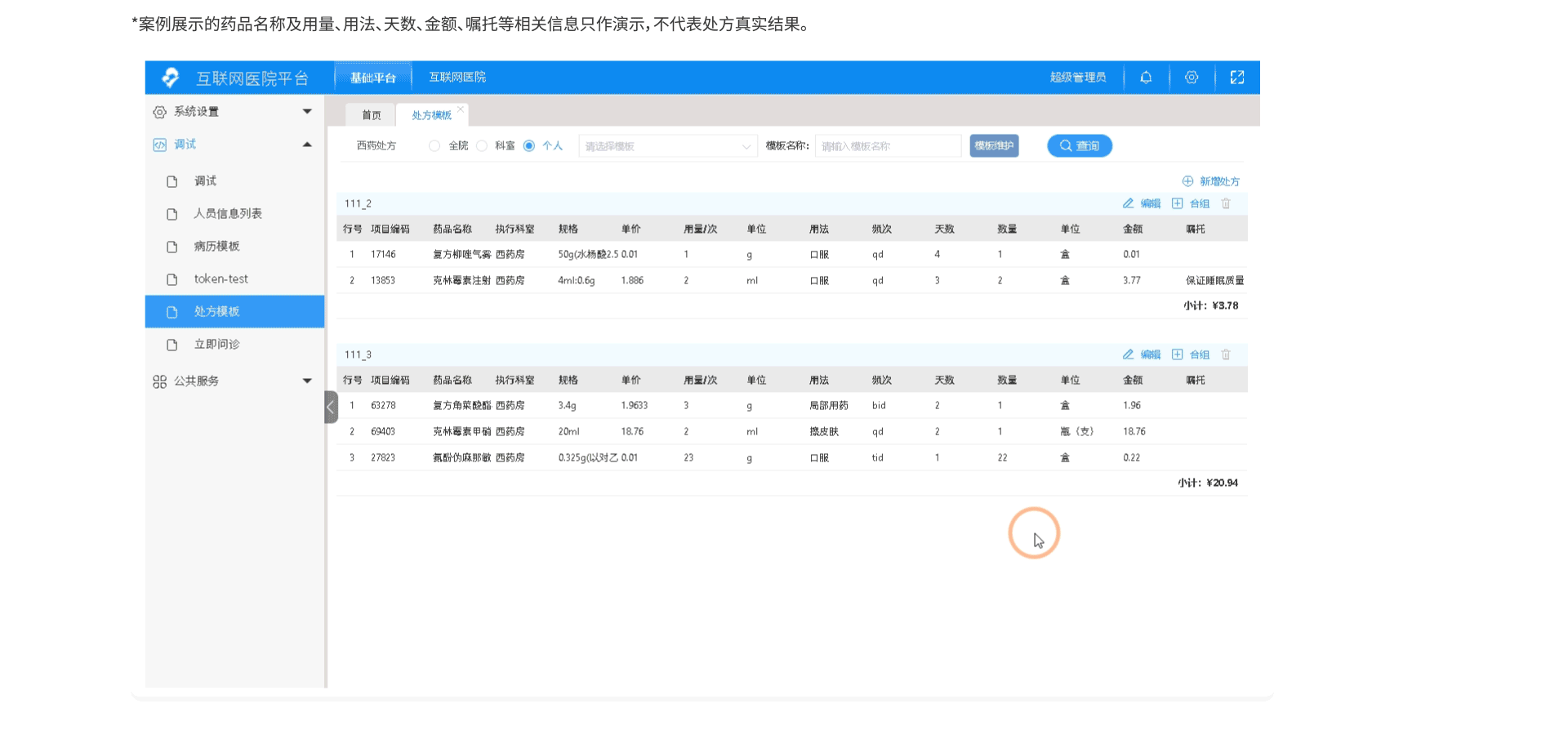Close the 处方模板 tab

click(x=461, y=109)
